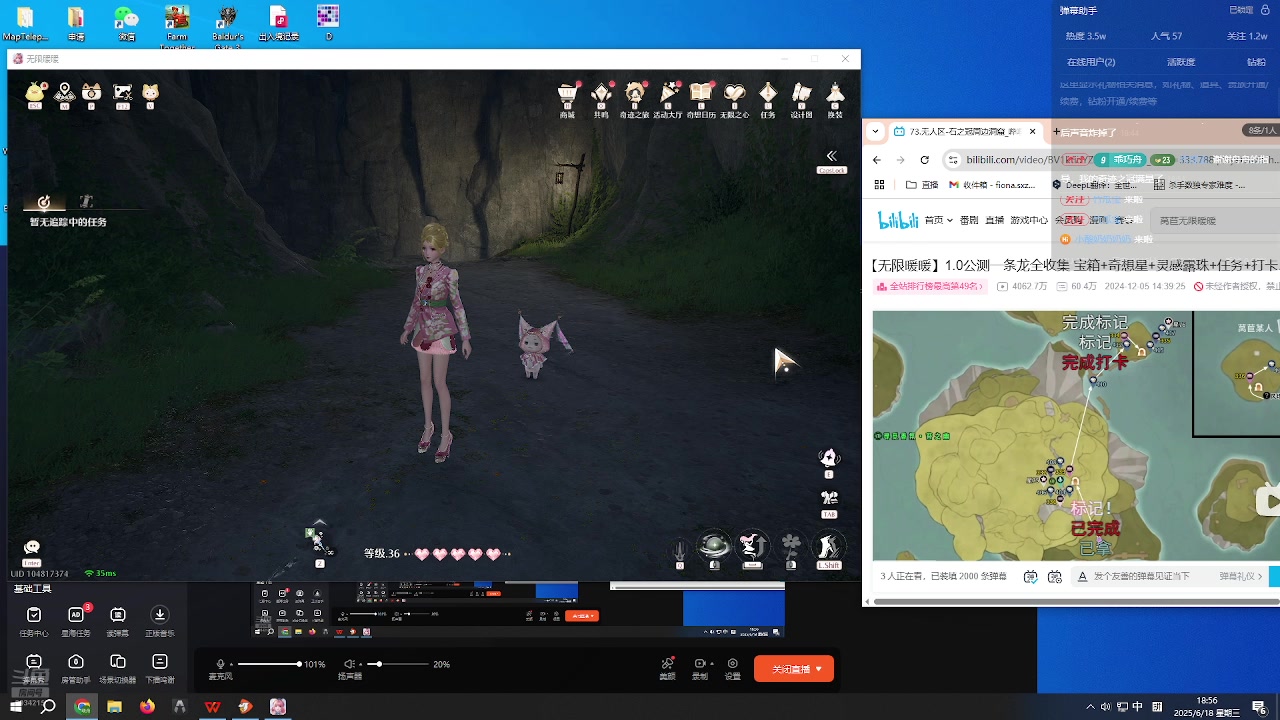Mute the 扬声器 speaker icon
The height and width of the screenshot is (720, 1280).
tap(349, 664)
